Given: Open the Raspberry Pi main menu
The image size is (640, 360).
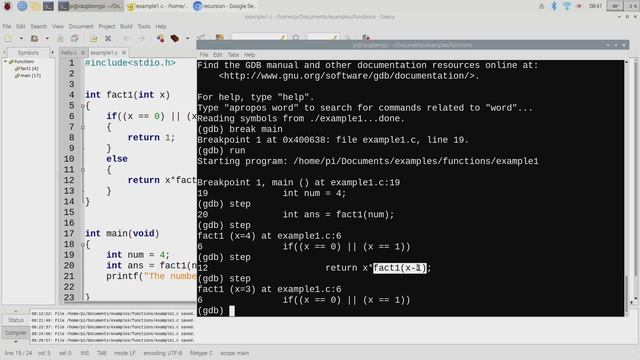Looking at the screenshot, I should [x=7, y=6].
